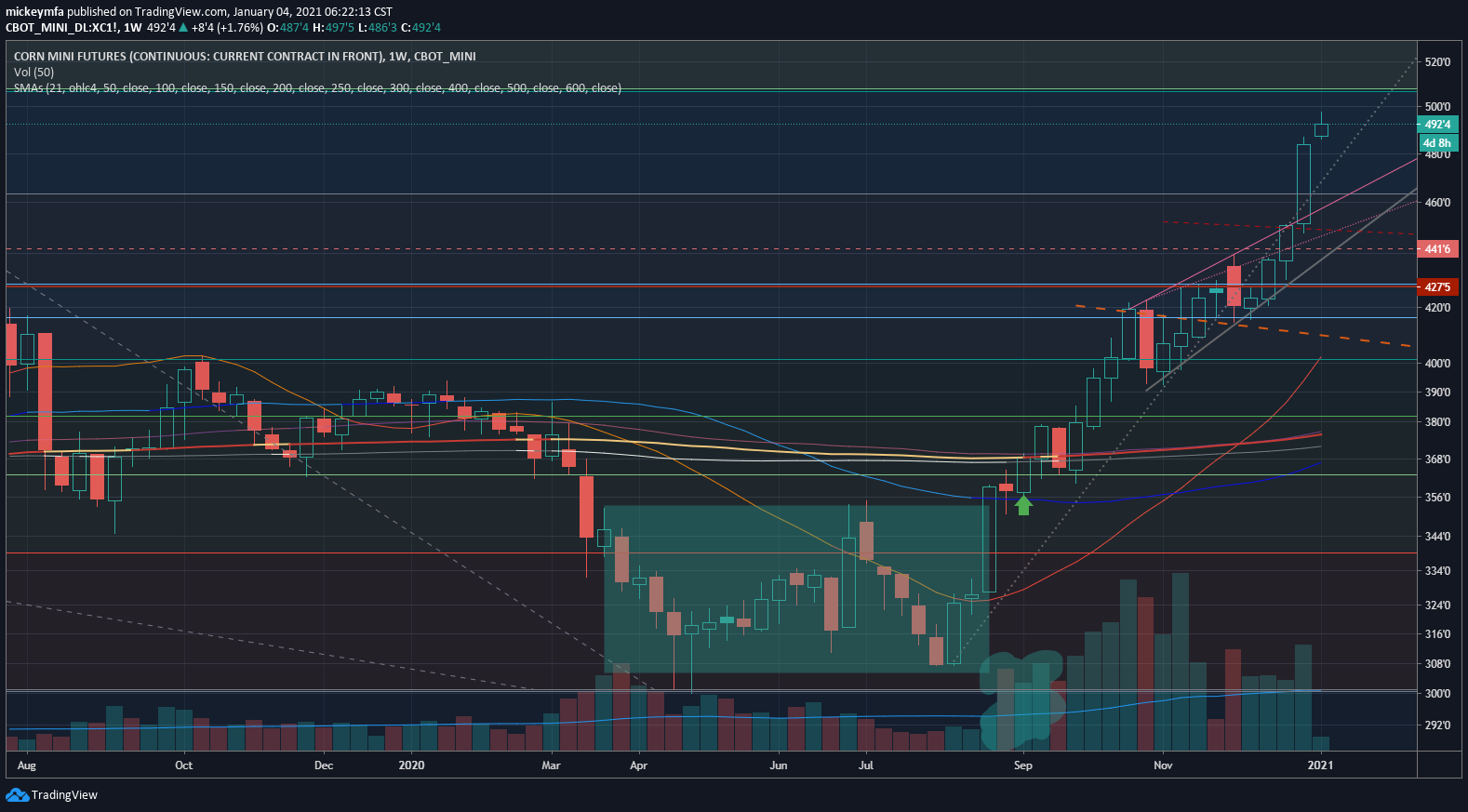Click the green up arrow marker on chart

[1023, 505]
